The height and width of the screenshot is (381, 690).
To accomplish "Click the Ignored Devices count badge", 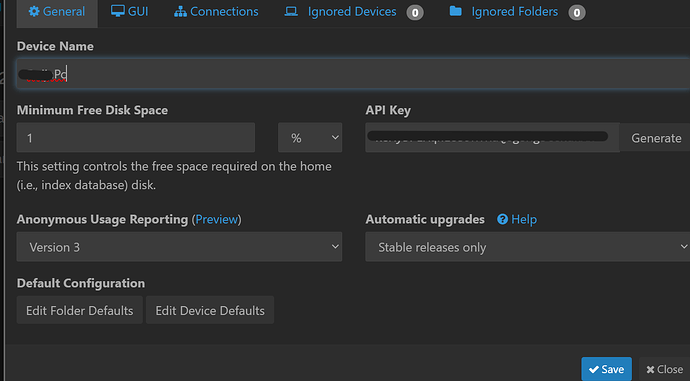I will coord(415,12).
